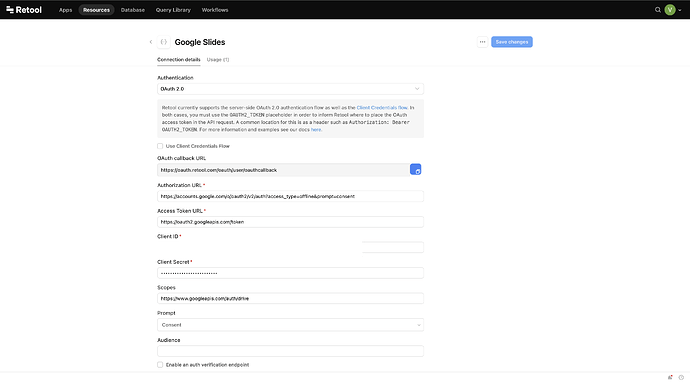The width and height of the screenshot is (690, 383).
Task: Open the user avatar menu
Action: (x=670, y=10)
